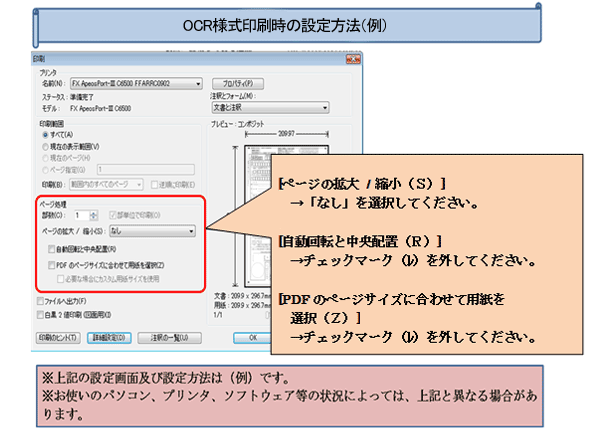Increase copies with the 部数 up arrow

[x=91, y=211]
